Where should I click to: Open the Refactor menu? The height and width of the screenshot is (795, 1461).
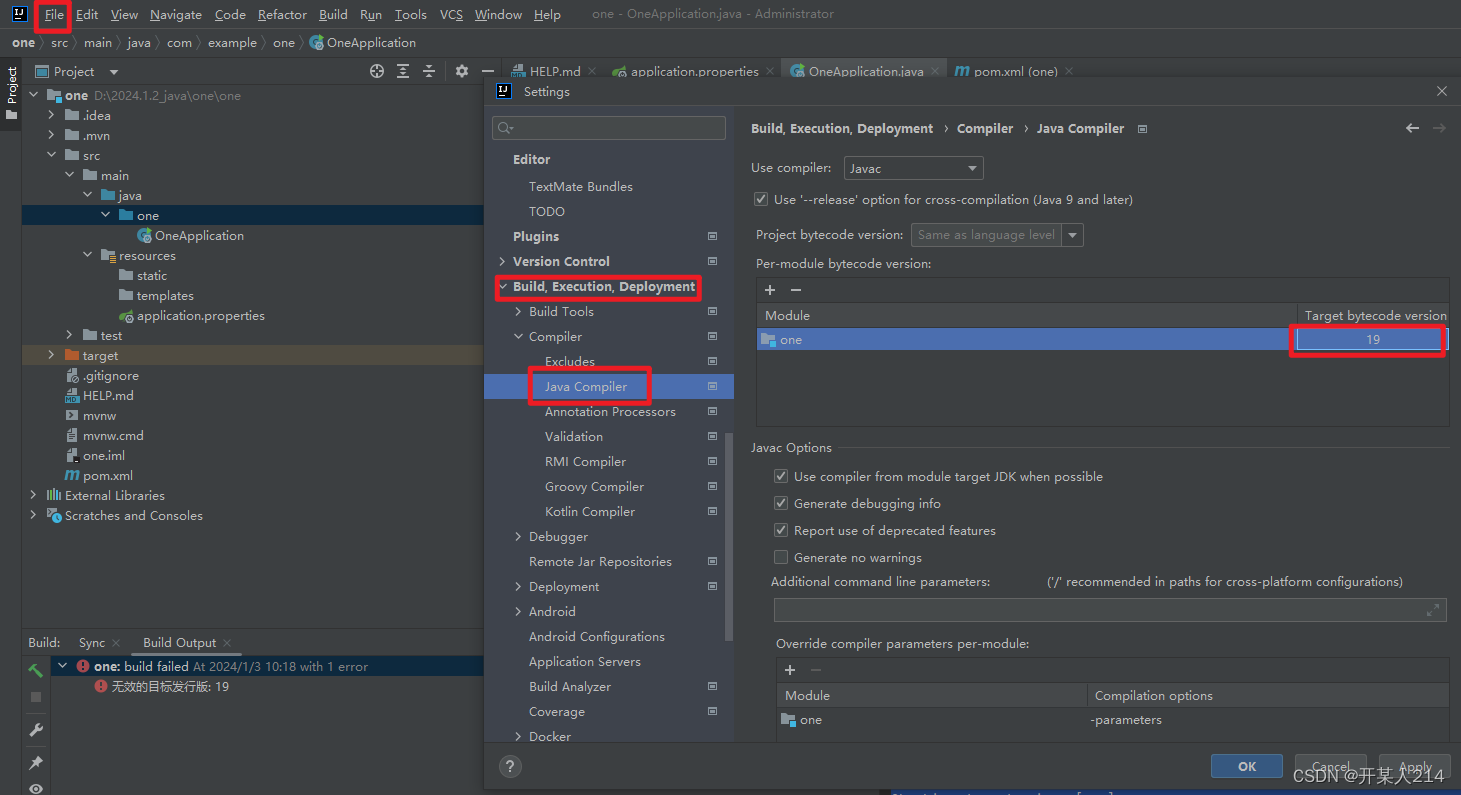coord(282,15)
